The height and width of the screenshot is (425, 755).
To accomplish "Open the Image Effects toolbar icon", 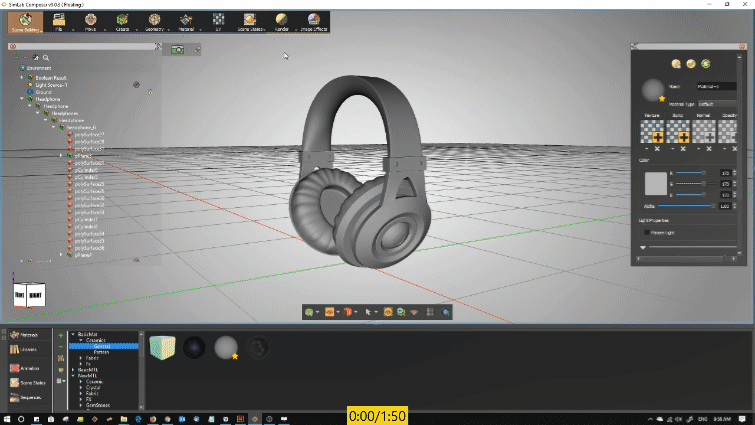I will point(314,21).
